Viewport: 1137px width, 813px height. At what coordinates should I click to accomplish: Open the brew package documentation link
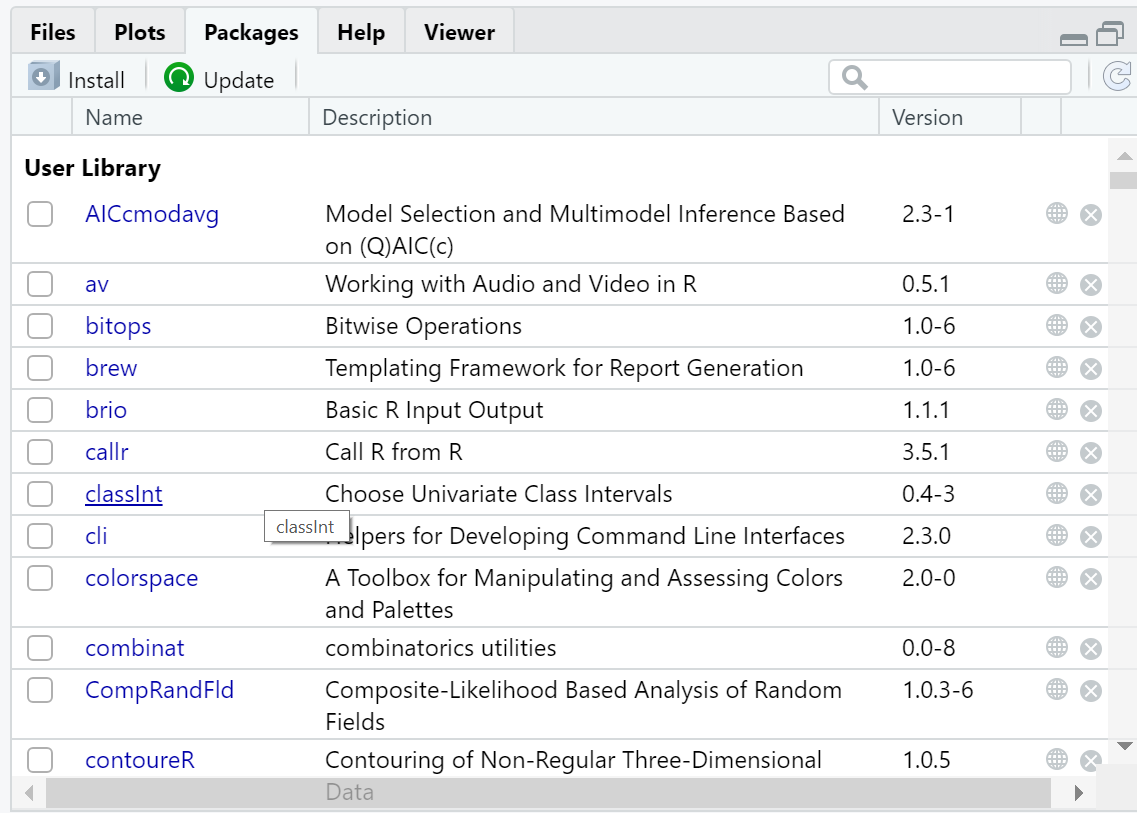[111, 369]
